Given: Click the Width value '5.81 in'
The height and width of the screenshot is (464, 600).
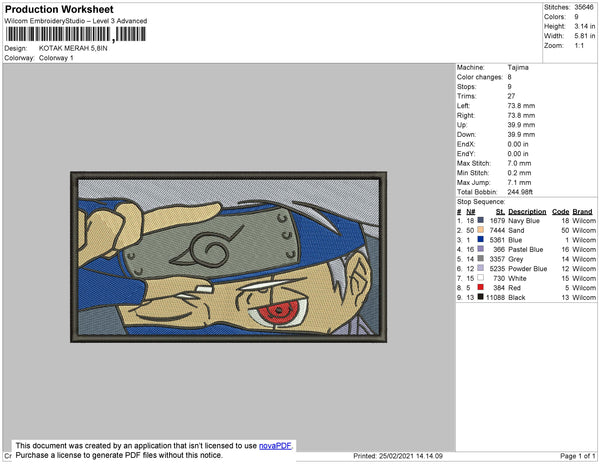Looking at the screenshot, I should click(x=584, y=36).
